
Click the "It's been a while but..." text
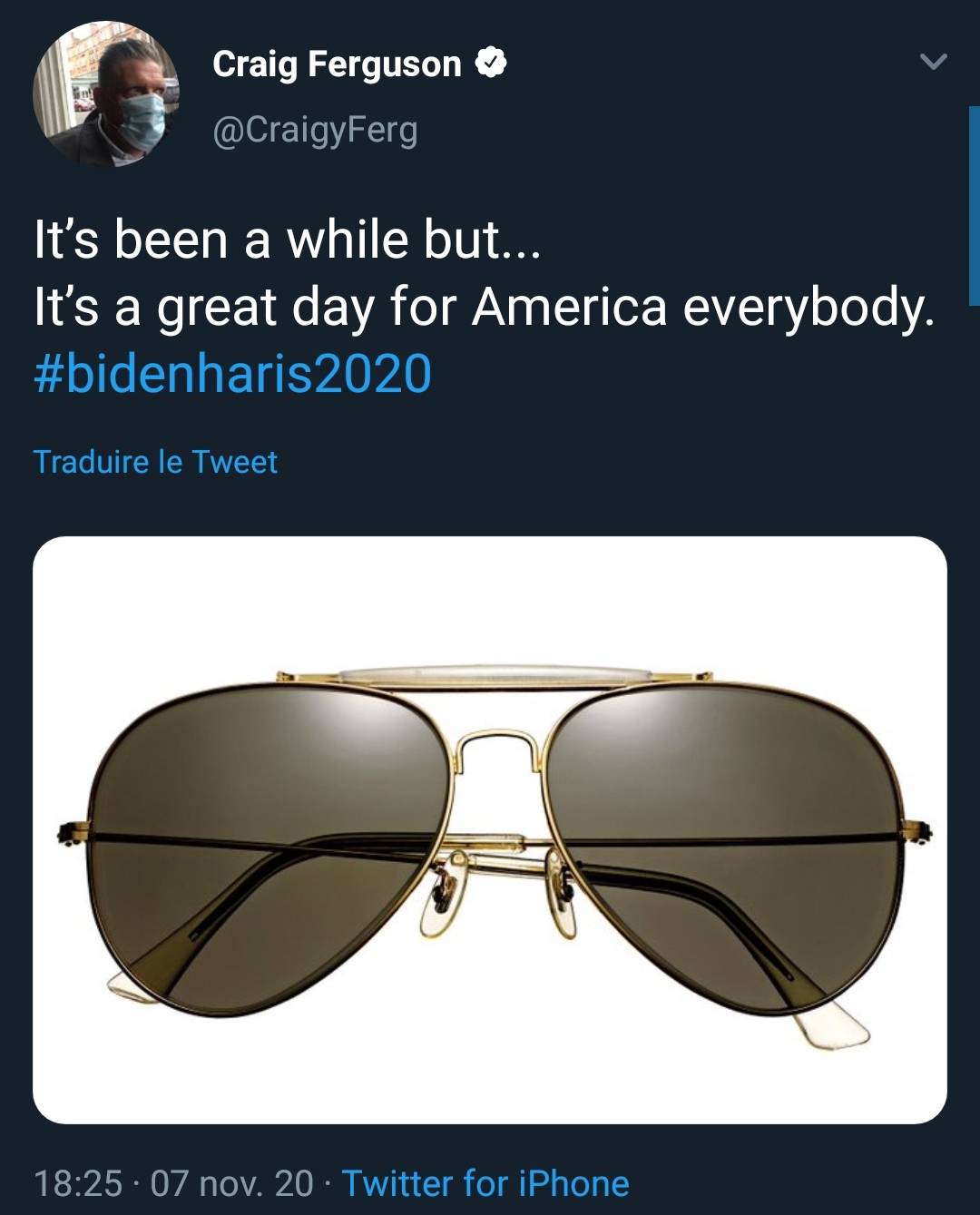tap(287, 240)
